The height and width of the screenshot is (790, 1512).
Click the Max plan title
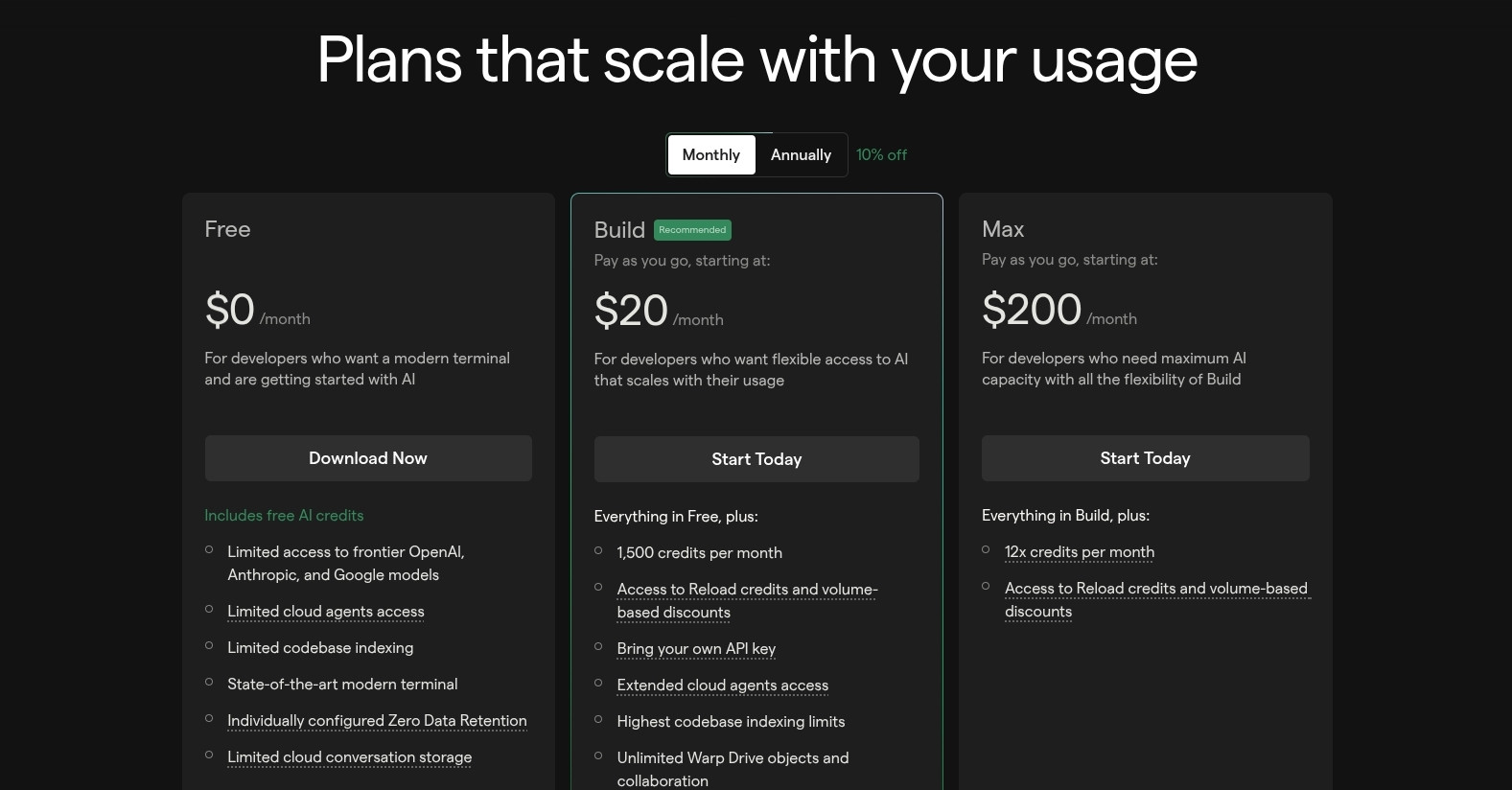[x=1003, y=229]
